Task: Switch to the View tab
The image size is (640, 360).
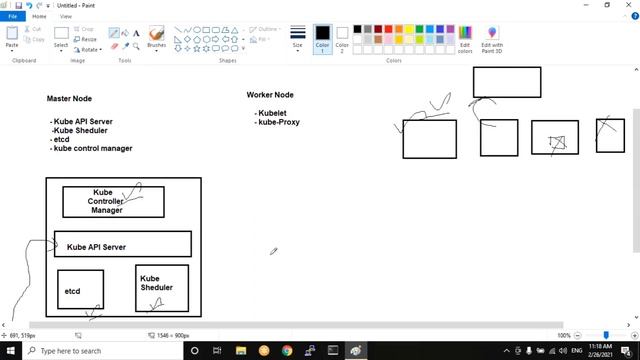Action: pos(66,16)
